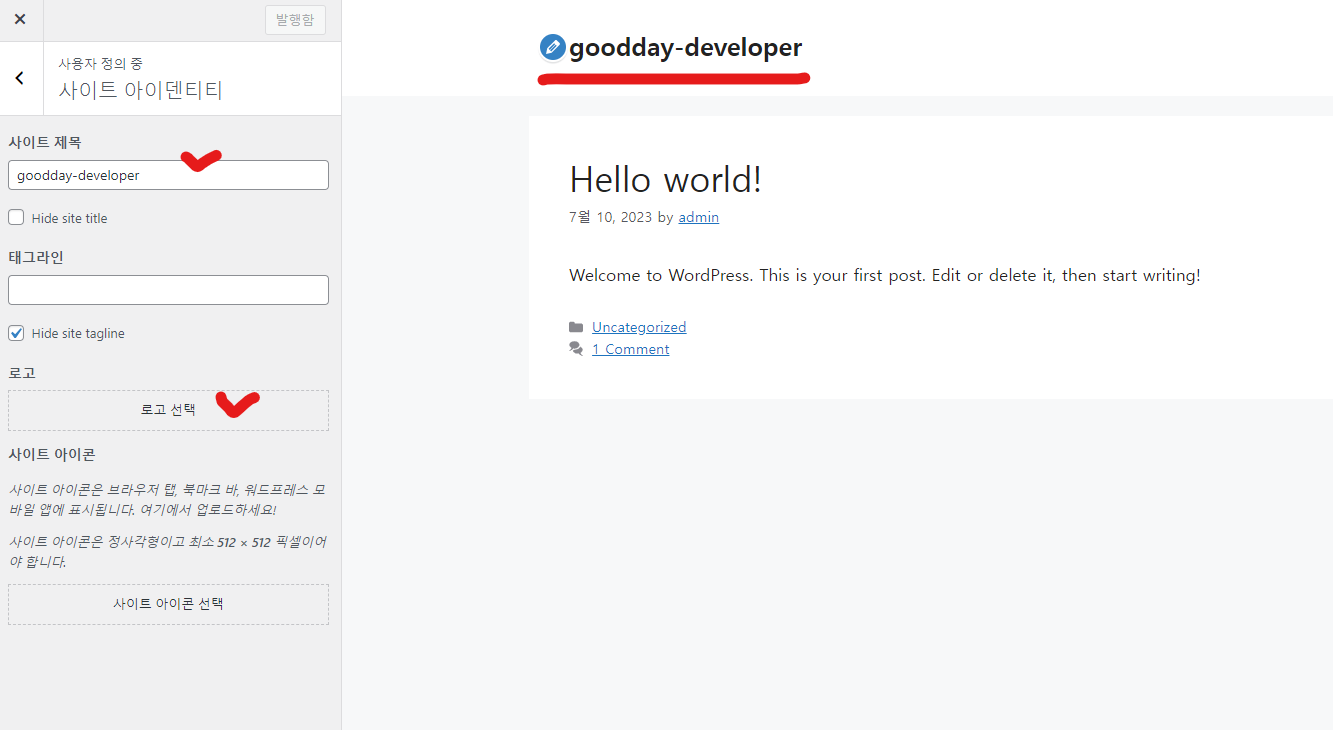
Task: Click the 사이트 아이콘 label
Action: [x=51, y=455]
